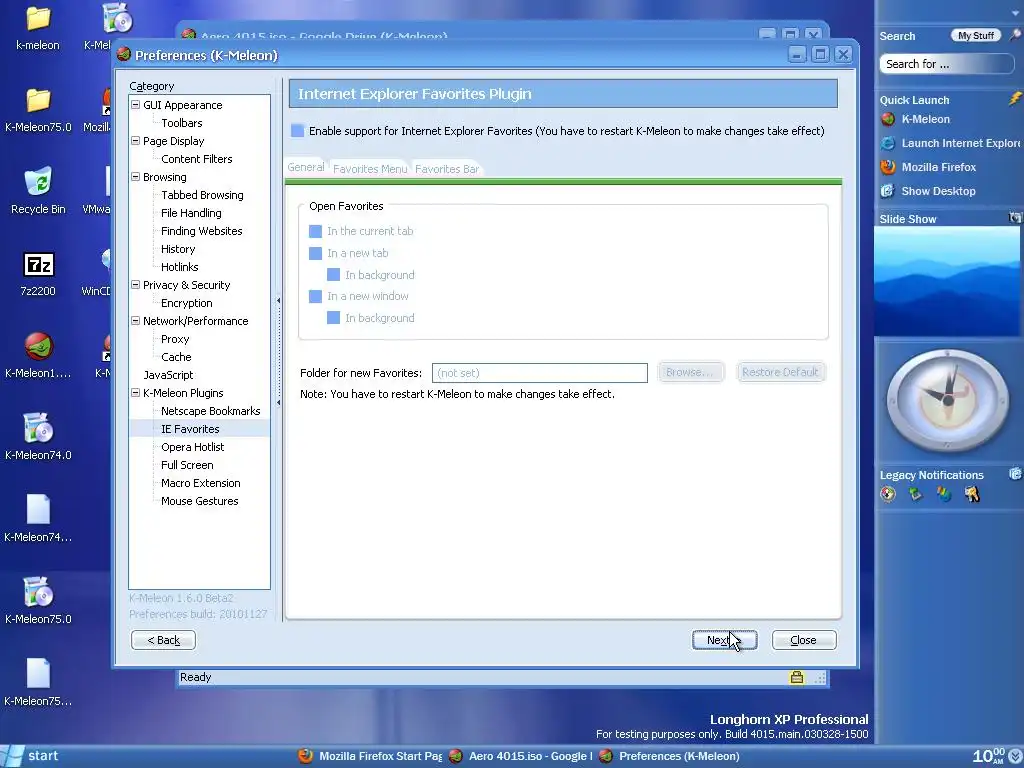Toggle In background under new window
Viewport: 1024px width, 768px height.
[334, 318]
